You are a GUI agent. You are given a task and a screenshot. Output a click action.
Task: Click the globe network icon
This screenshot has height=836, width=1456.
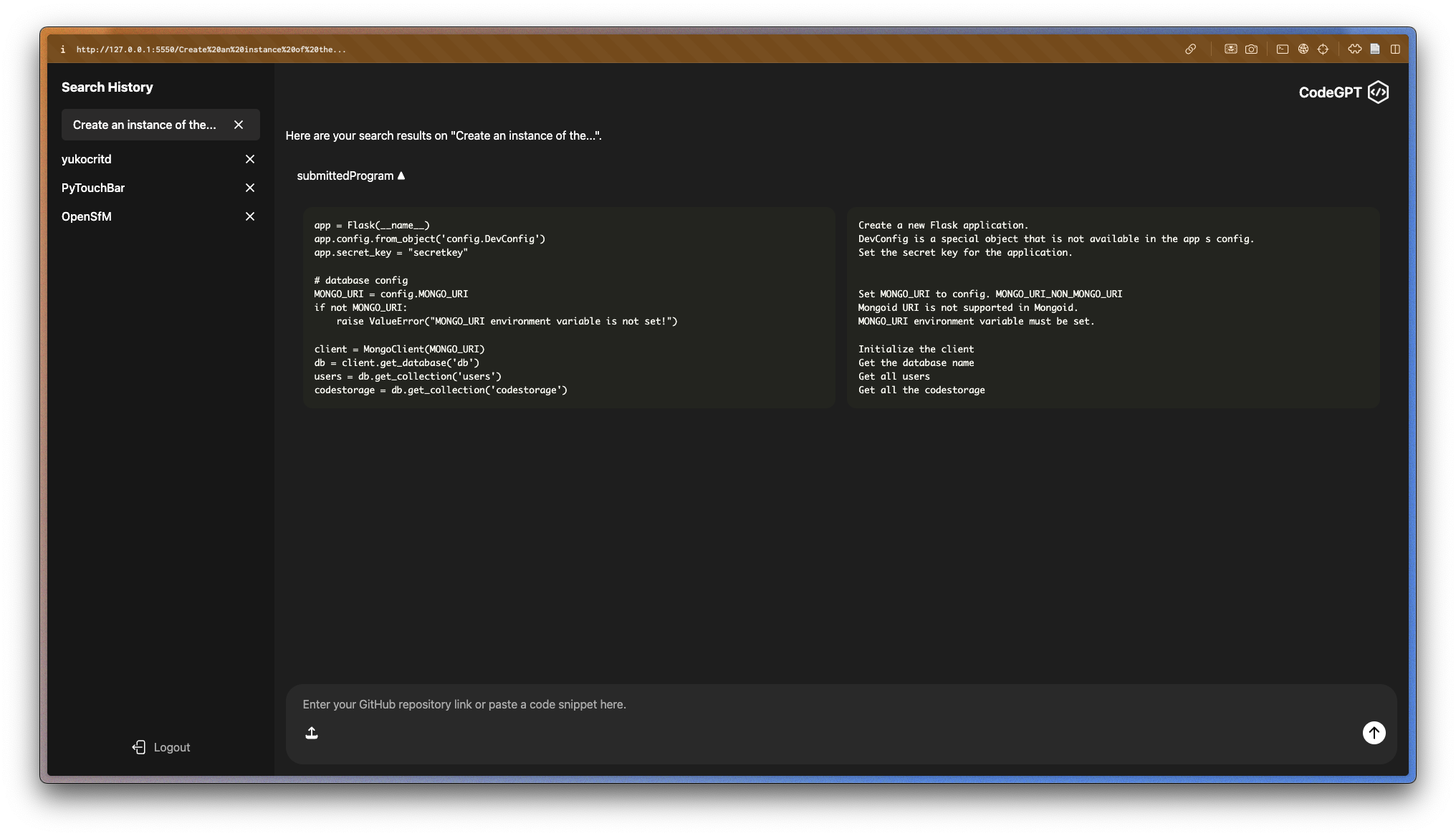tap(1303, 49)
